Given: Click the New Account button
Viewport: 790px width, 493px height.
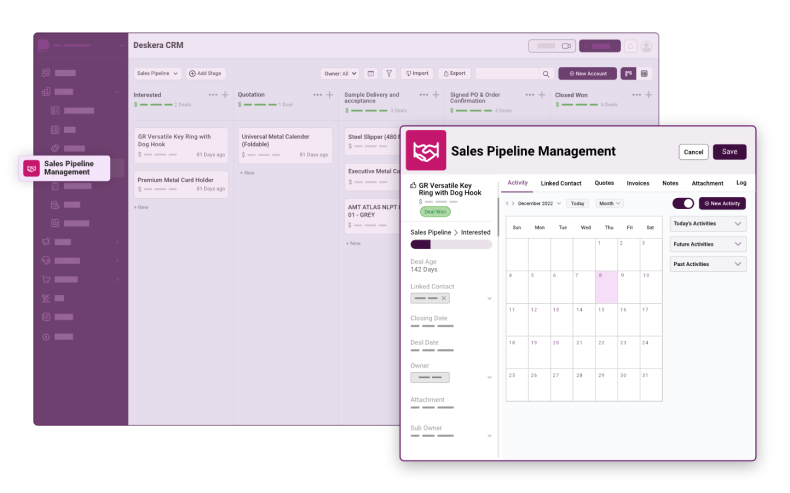Looking at the screenshot, I should click(x=587, y=74).
